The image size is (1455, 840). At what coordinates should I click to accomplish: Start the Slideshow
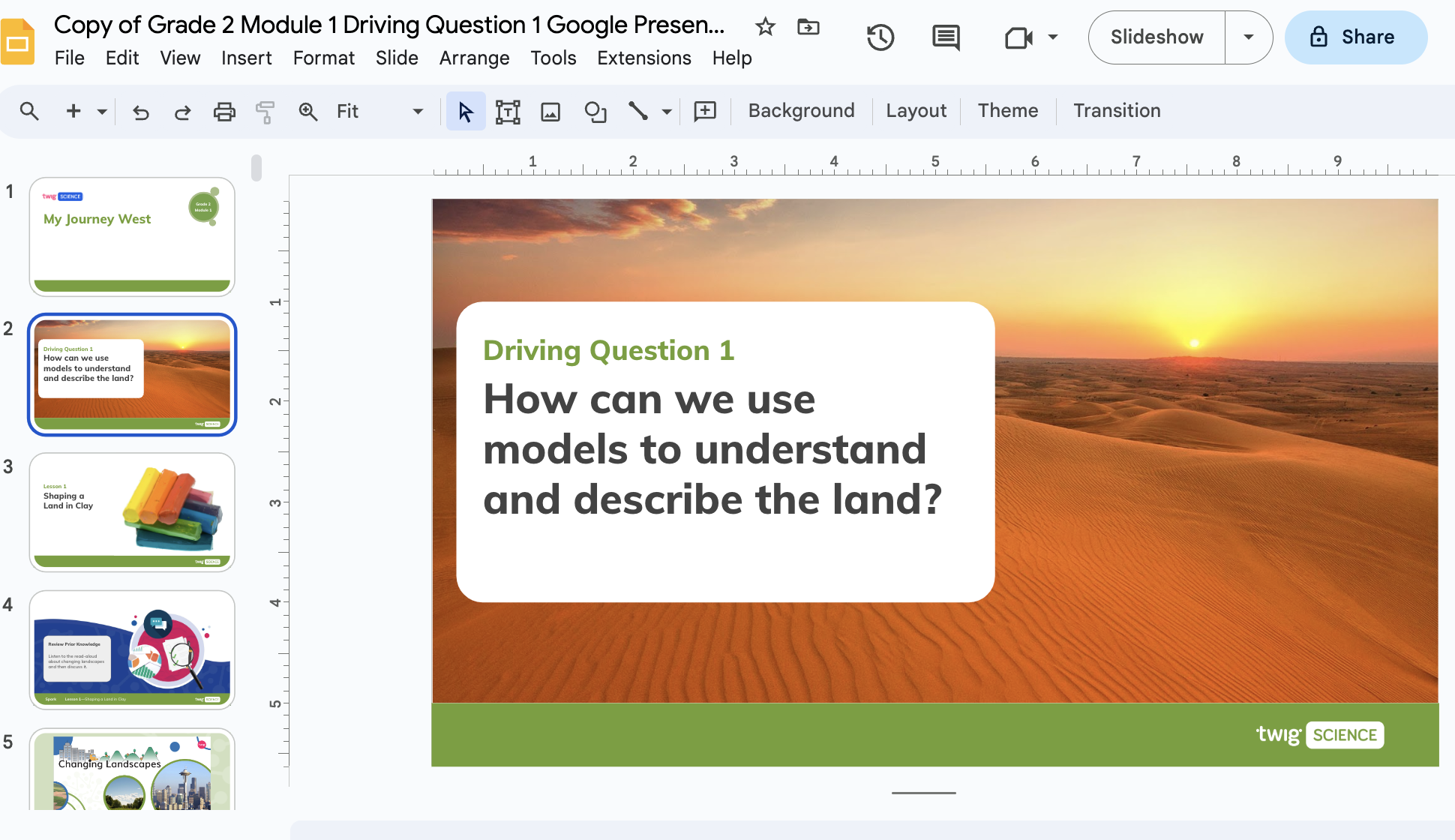(x=1156, y=37)
